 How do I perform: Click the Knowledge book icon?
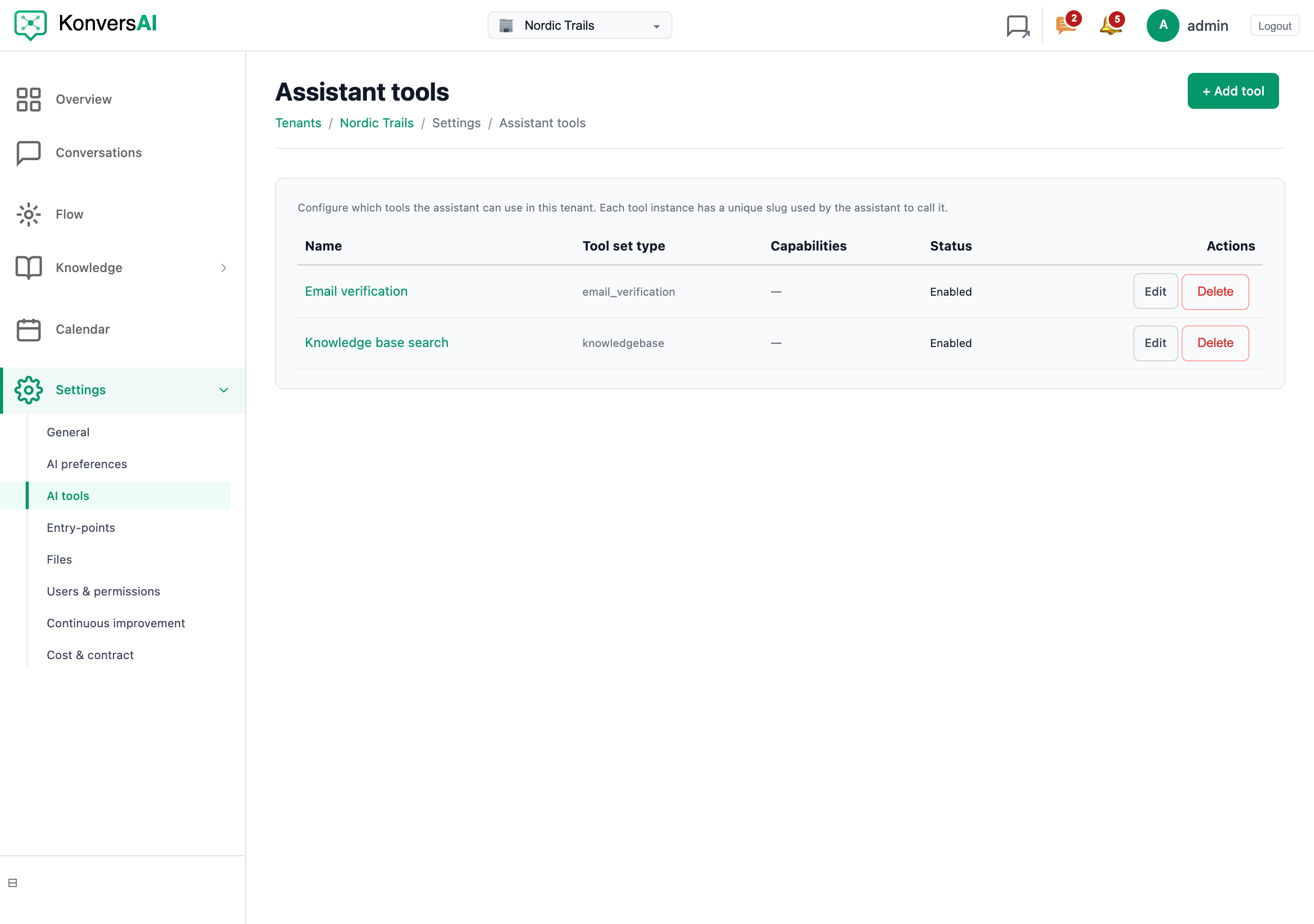29,267
